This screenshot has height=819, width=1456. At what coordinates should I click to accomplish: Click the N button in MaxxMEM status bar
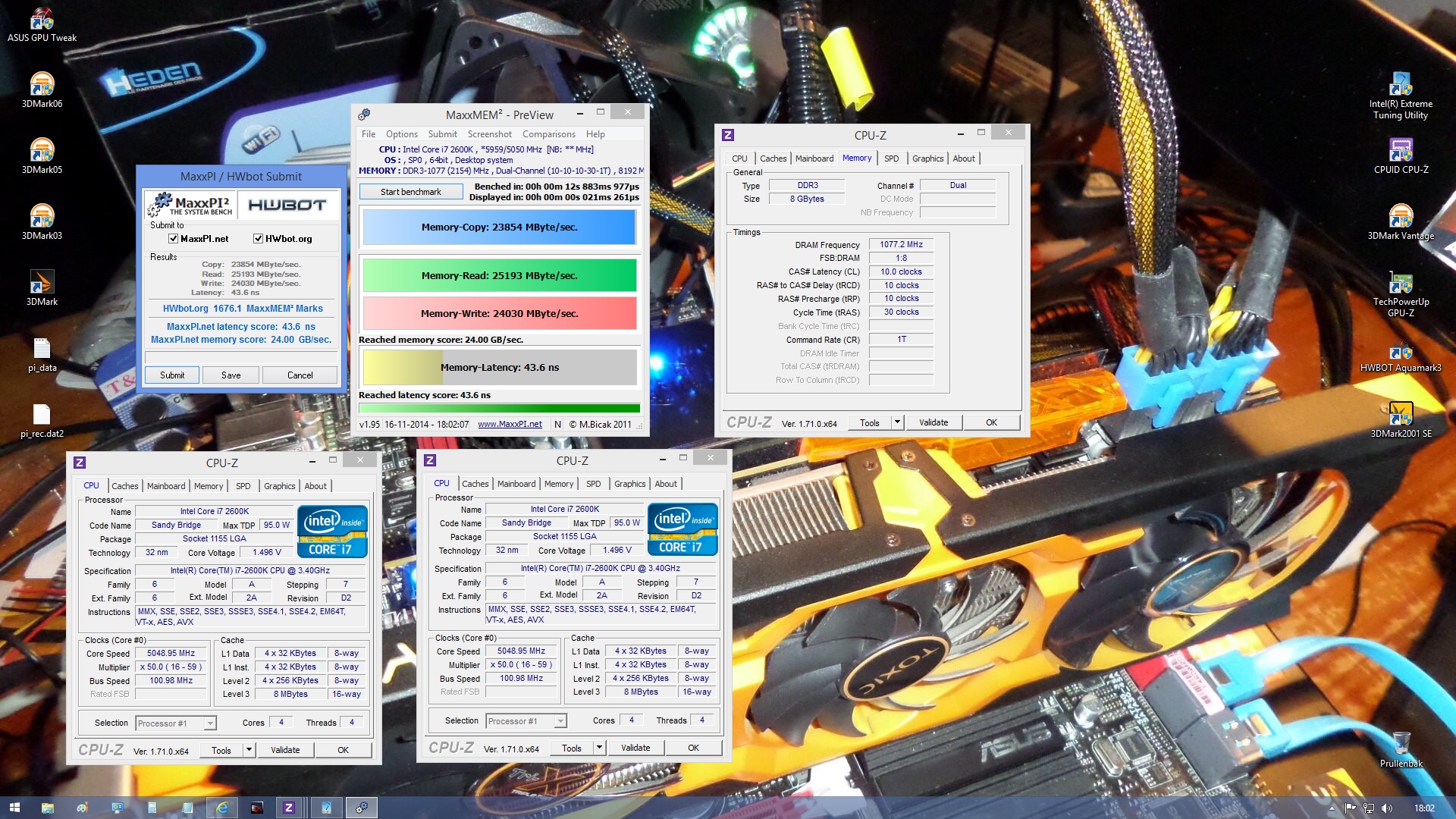558,425
